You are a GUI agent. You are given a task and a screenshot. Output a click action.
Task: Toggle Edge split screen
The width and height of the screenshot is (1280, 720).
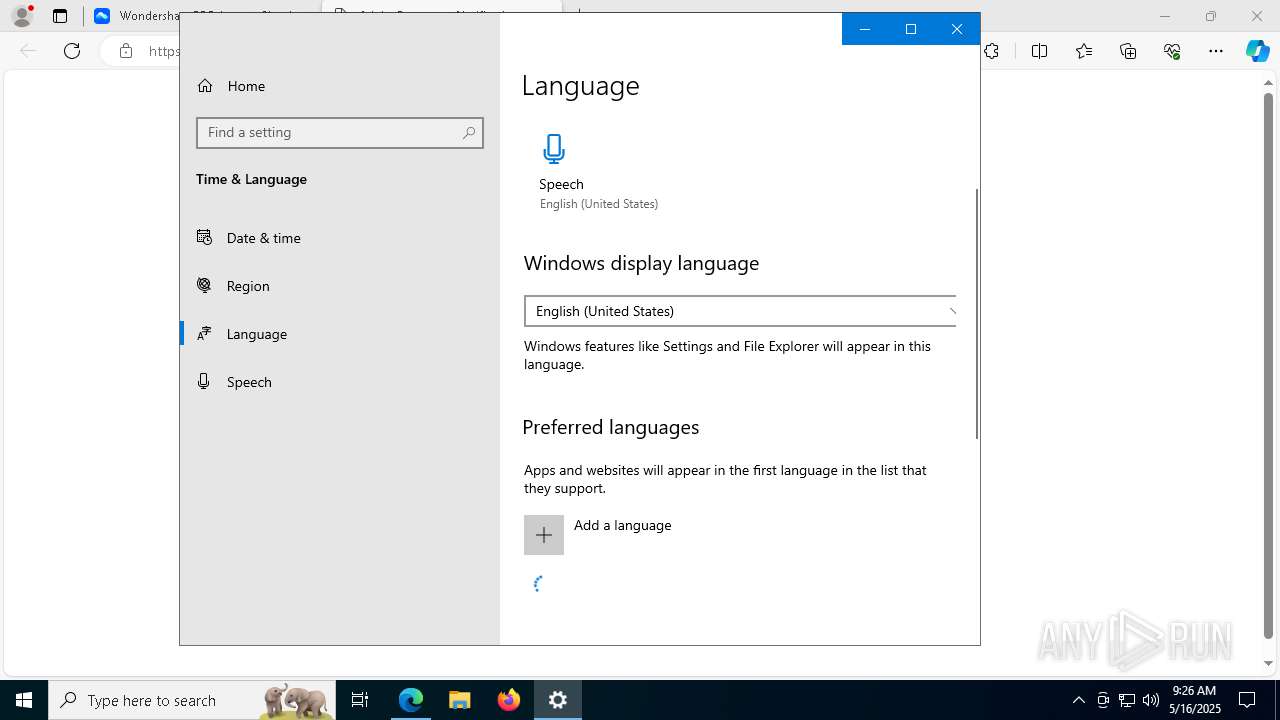pyautogui.click(x=1040, y=51)
